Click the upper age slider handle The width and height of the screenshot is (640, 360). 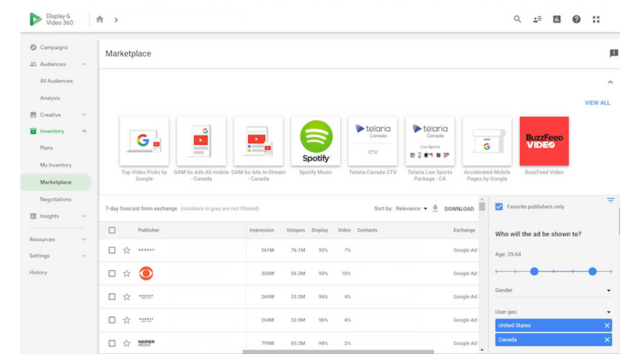pyautogui.click(x=592, y=271)
